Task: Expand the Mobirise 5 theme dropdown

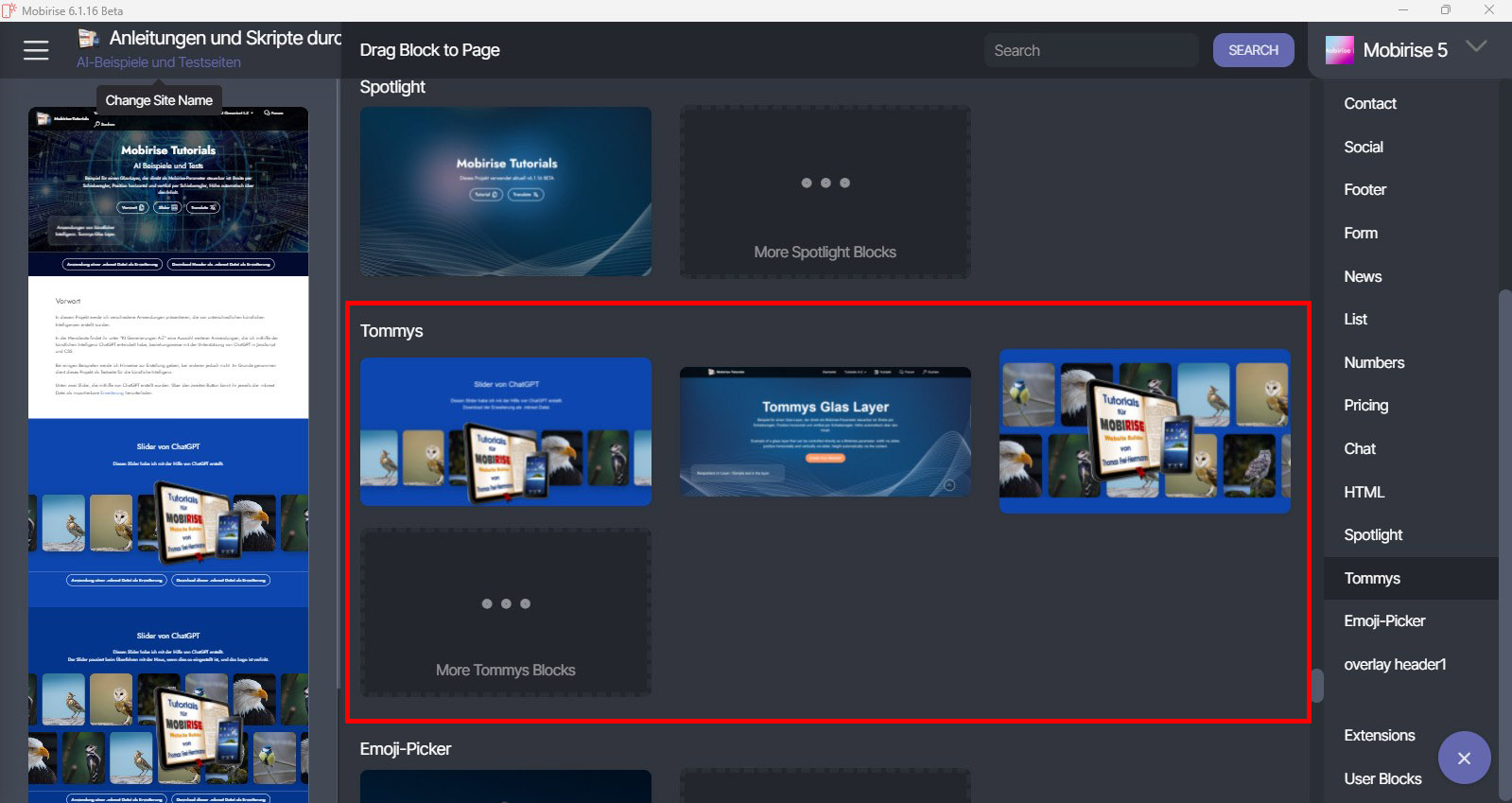Action: (1476, 46)
